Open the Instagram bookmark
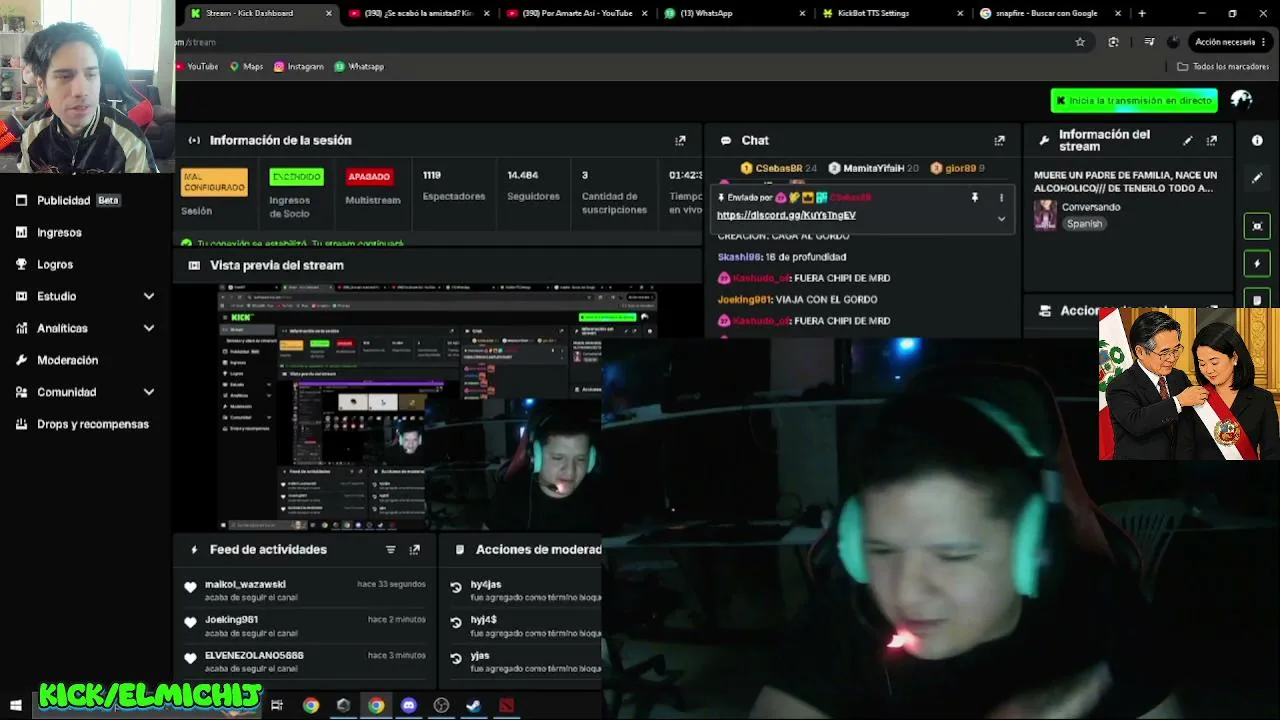 coord(299,66)
